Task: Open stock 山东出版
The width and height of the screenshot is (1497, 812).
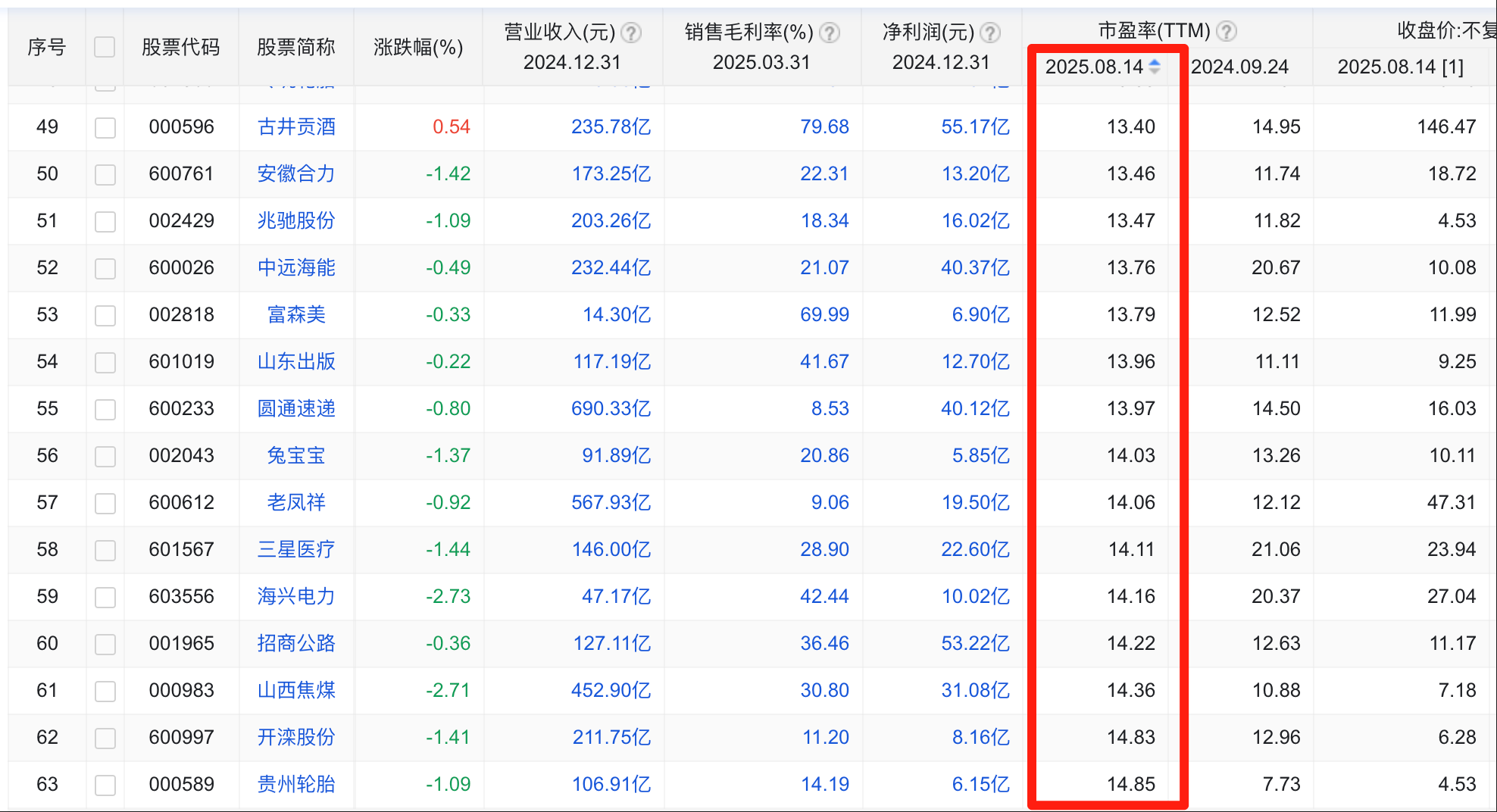Action: coord(296,361)
